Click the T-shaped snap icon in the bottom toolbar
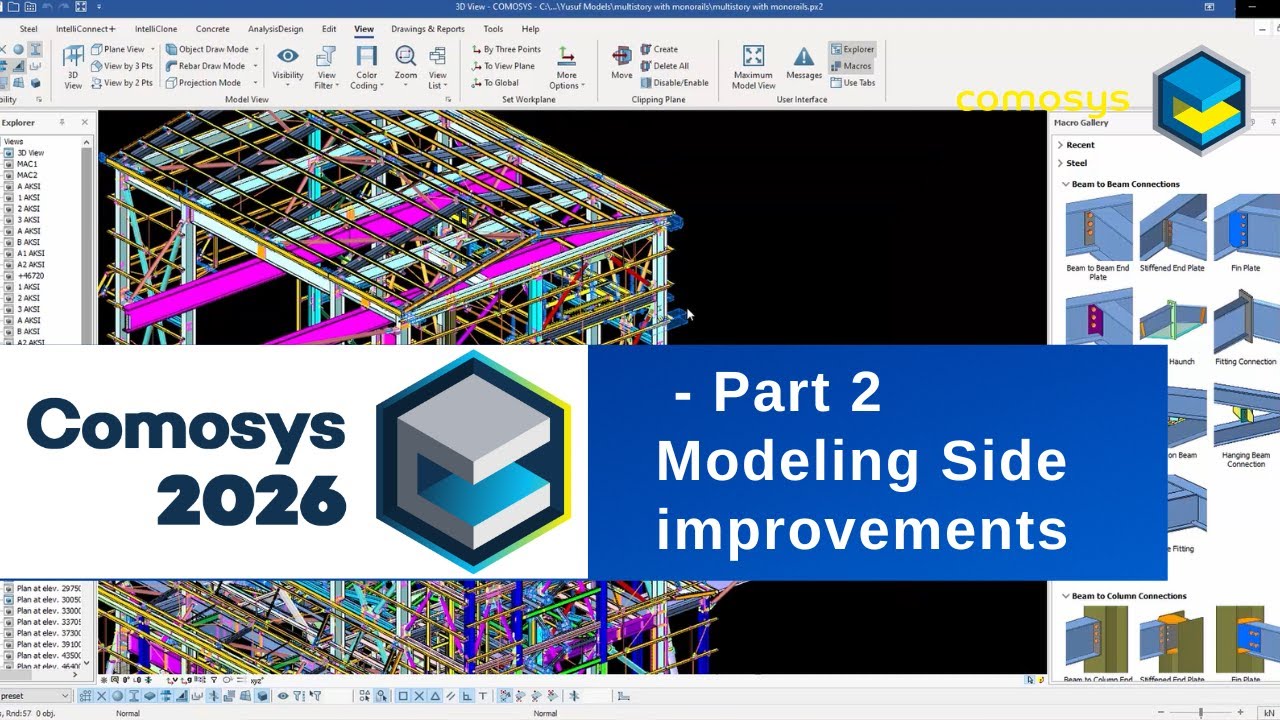The image size is (1280, 720). 483,696
